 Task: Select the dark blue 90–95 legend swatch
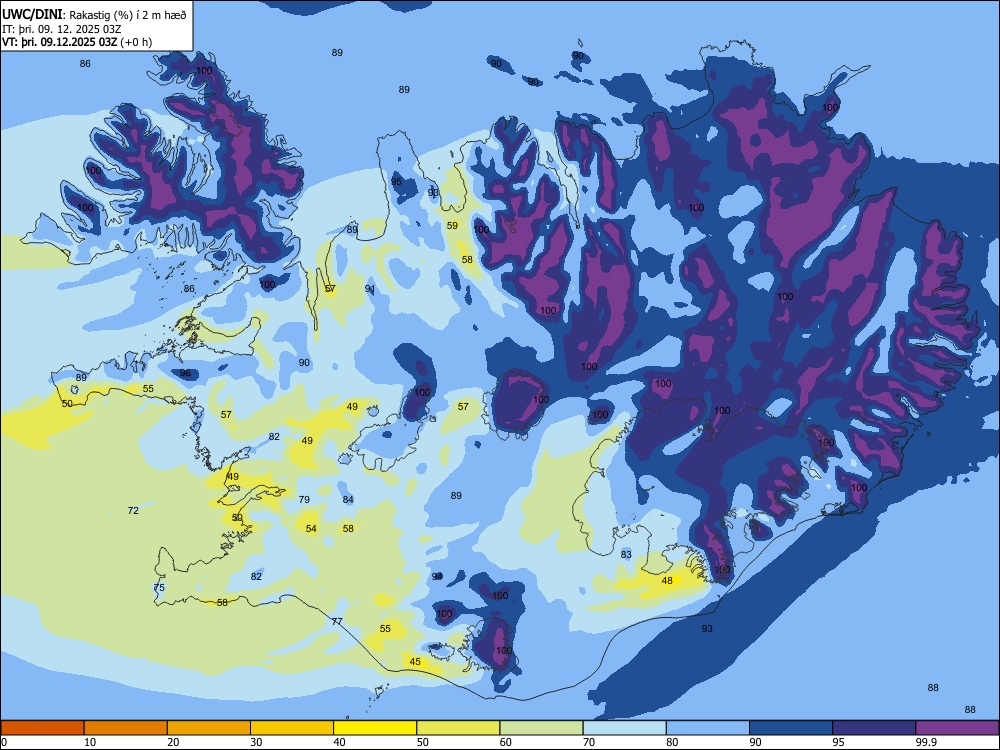(791, 728)
